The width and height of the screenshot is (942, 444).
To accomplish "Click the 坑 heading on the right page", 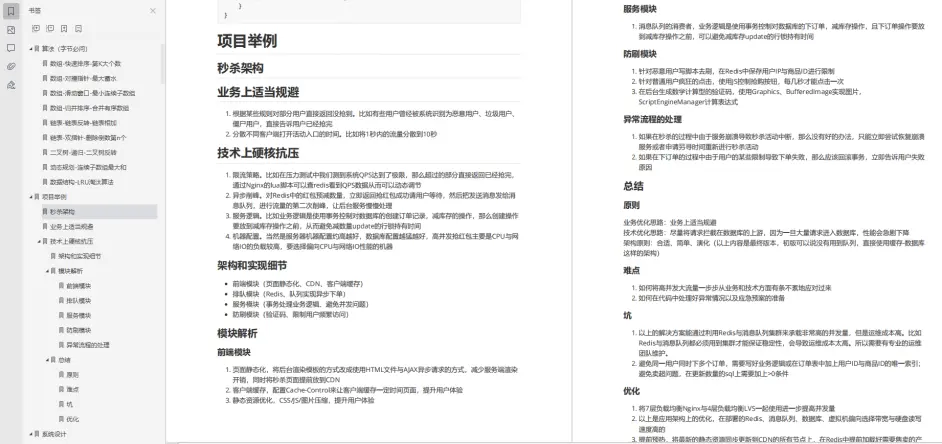I will (x=627, y=316).
